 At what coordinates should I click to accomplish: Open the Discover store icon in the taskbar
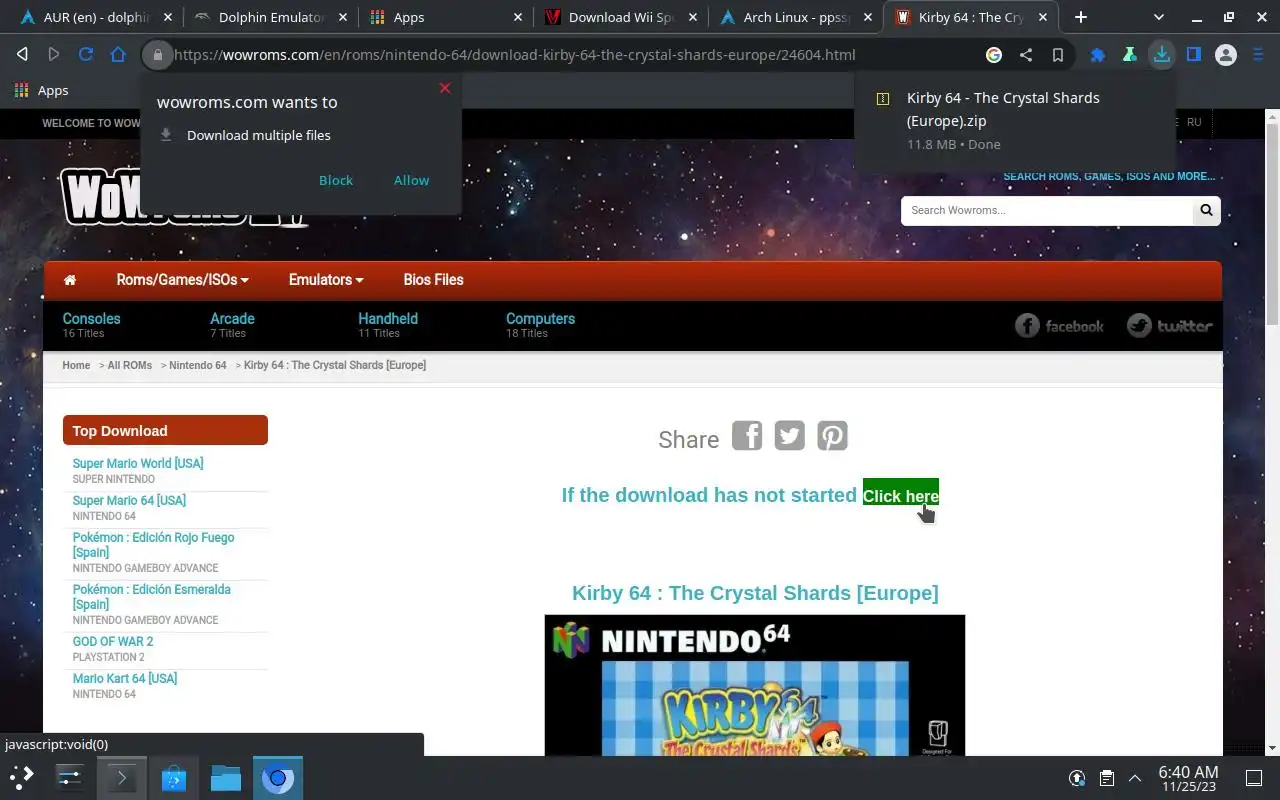[x=173, y=777]
